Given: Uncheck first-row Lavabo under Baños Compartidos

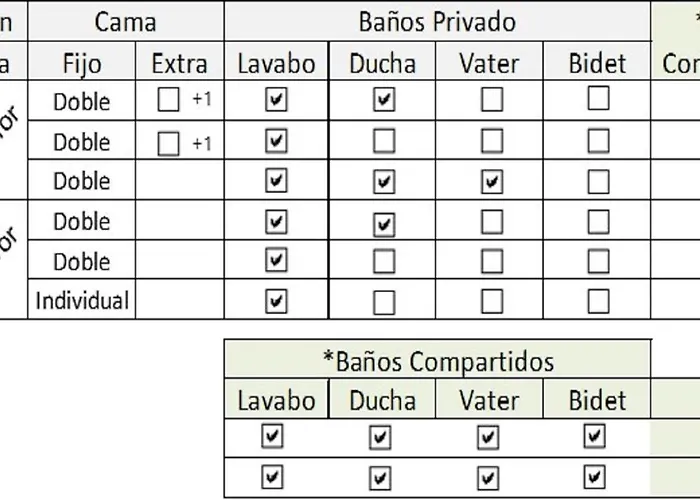Looking at the screenshot, I should click(x=271, y=437).
